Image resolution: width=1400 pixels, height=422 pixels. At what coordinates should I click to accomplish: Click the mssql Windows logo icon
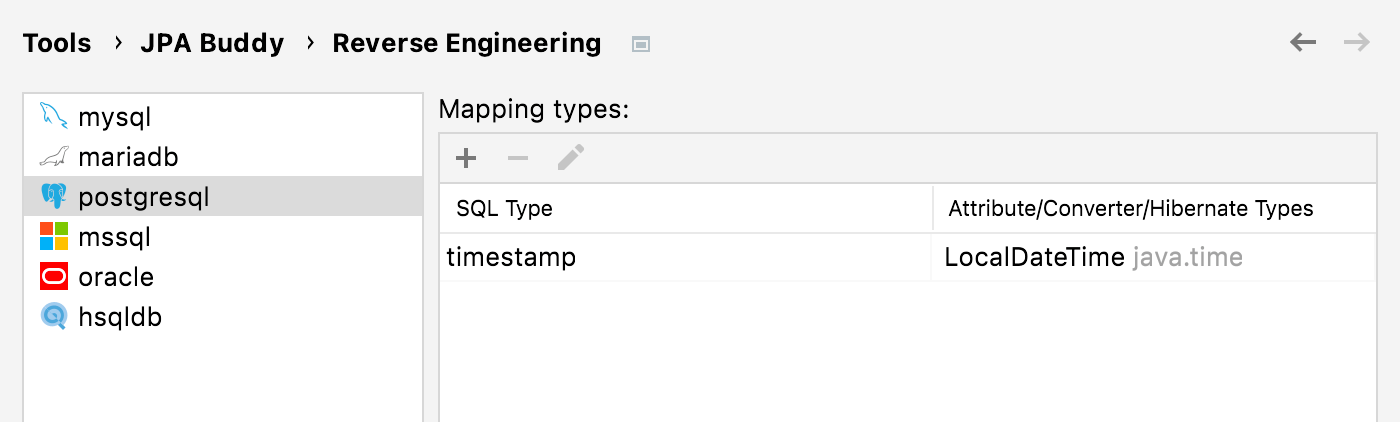54,237
